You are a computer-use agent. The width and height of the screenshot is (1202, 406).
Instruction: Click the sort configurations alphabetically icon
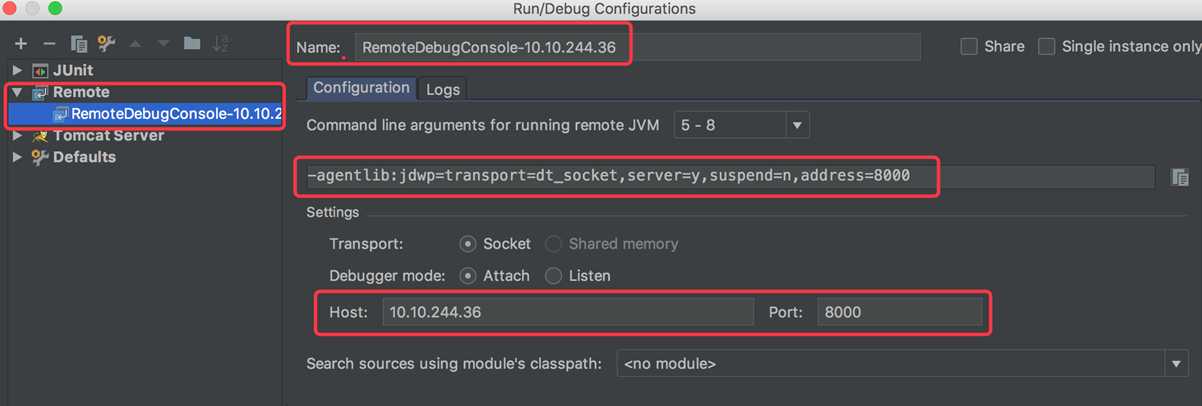(221, 44)
